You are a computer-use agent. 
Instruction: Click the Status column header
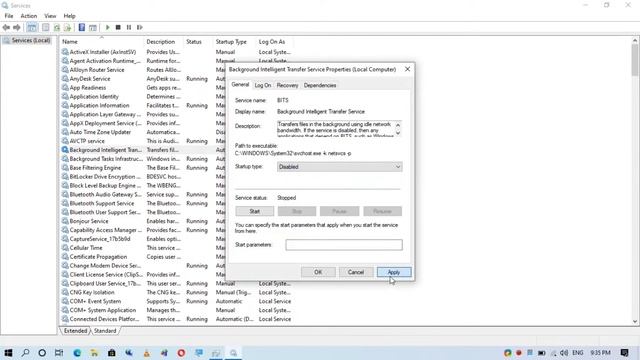click(198, 42)
